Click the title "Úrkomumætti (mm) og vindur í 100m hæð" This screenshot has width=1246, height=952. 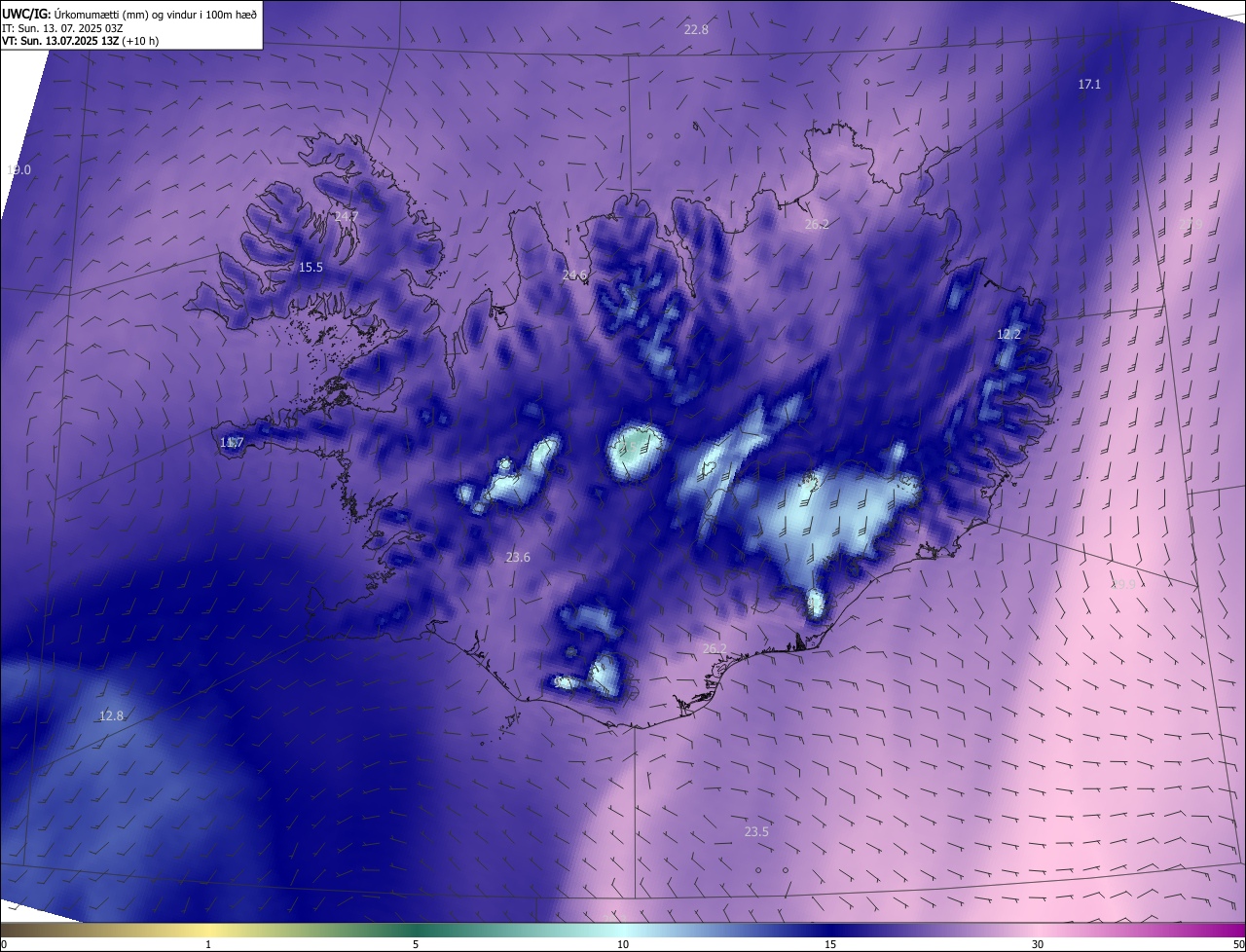click(x=156, y=14)
